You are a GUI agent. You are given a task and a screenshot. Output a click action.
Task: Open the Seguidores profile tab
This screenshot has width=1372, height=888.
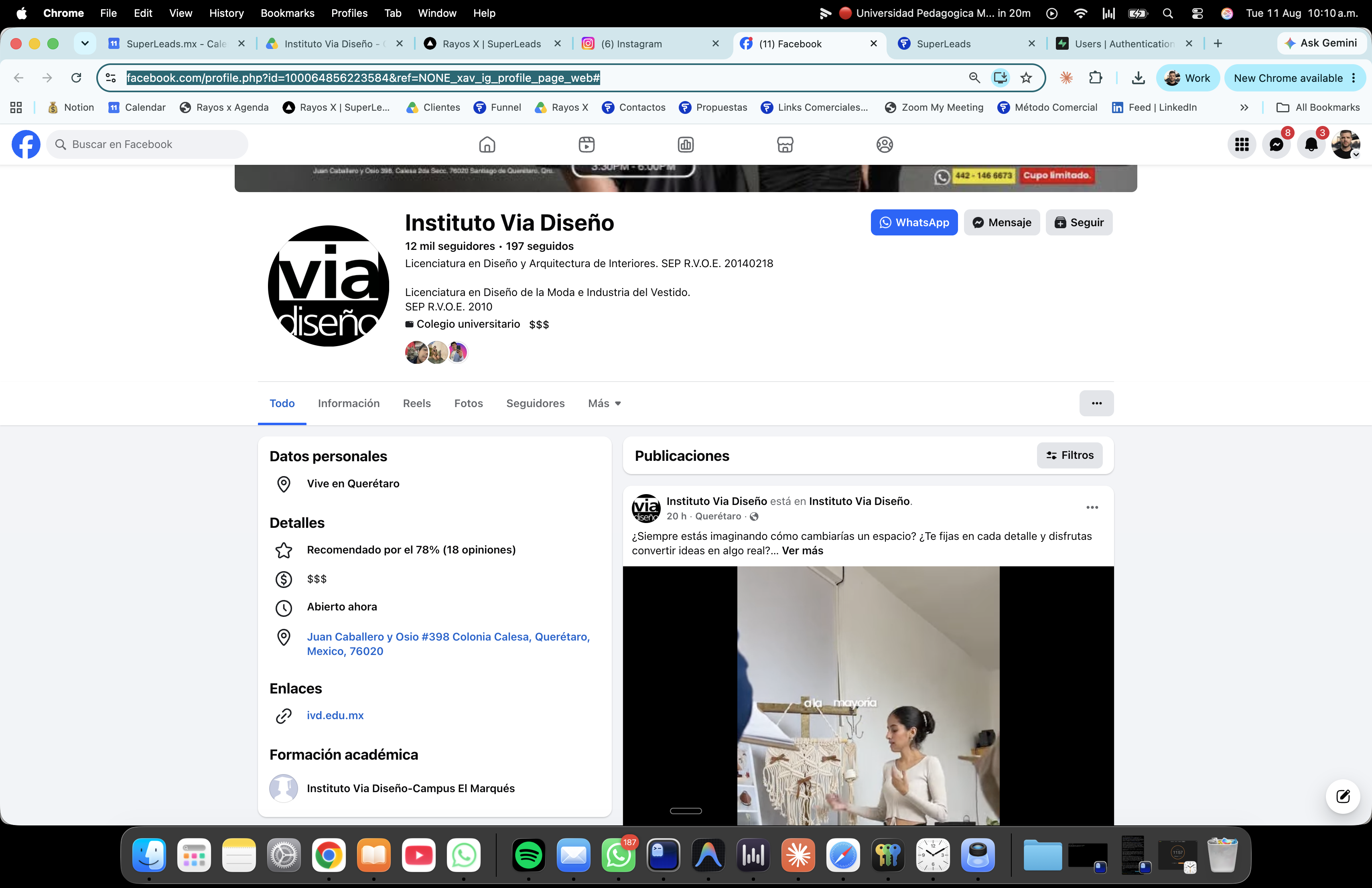536,403
